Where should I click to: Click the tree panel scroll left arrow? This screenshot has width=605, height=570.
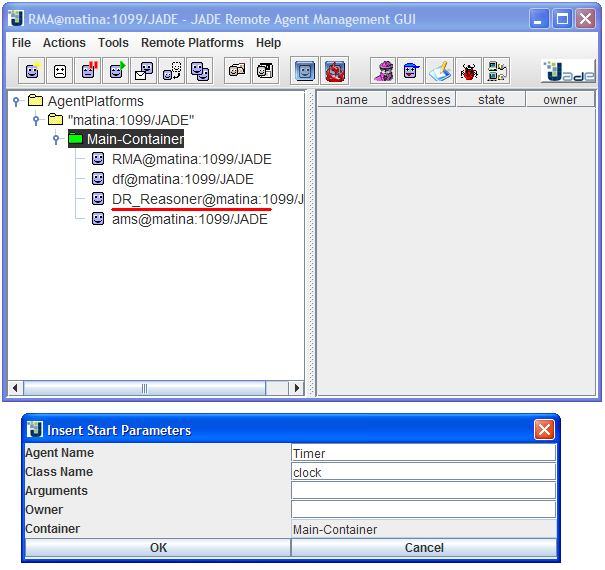pyautogui.click(x=15, y=388)
